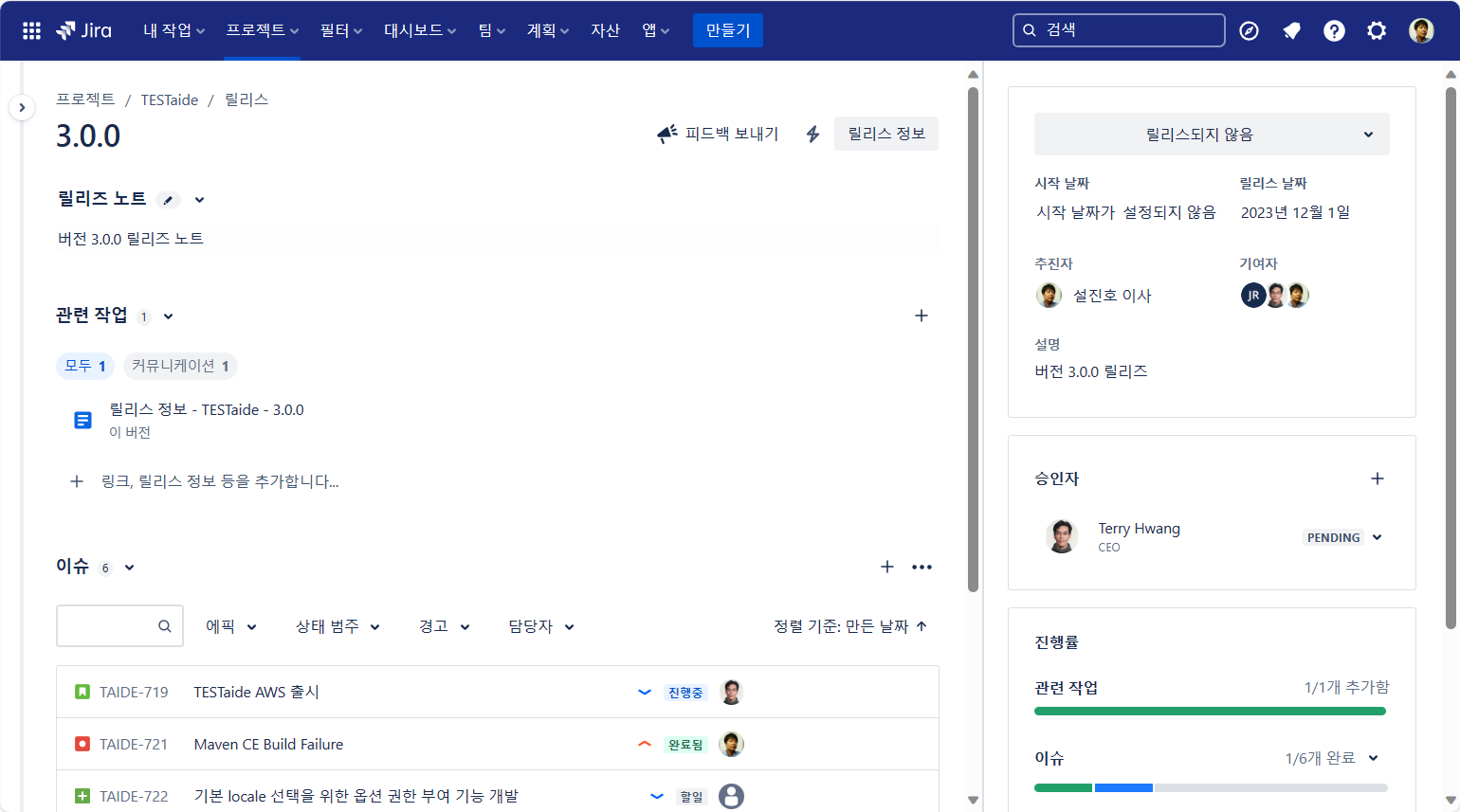
Task: Click the lightning bolt automation icon
Action: [812, 134]
